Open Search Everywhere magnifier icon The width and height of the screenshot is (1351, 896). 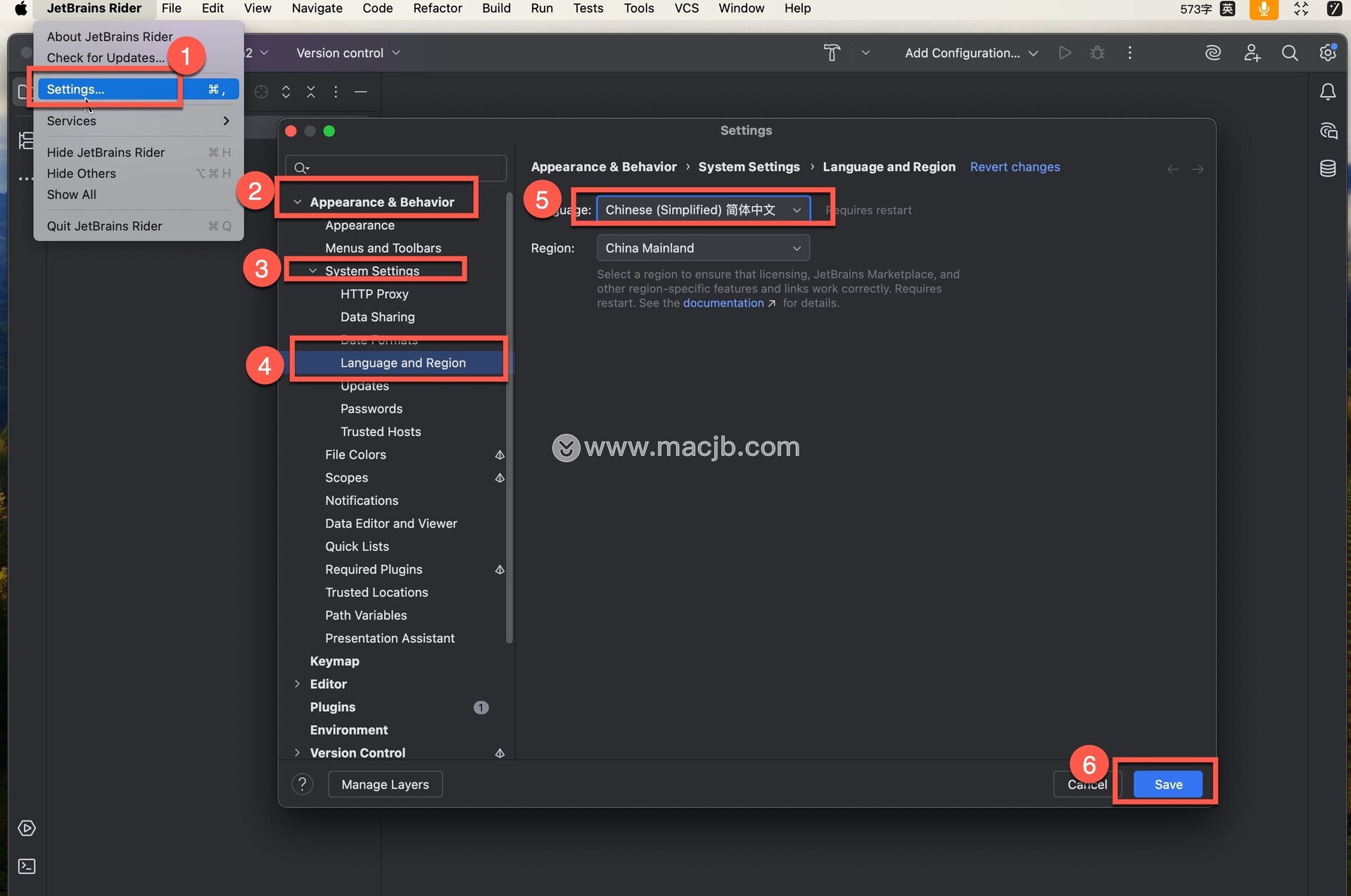tap(1289, 53)
